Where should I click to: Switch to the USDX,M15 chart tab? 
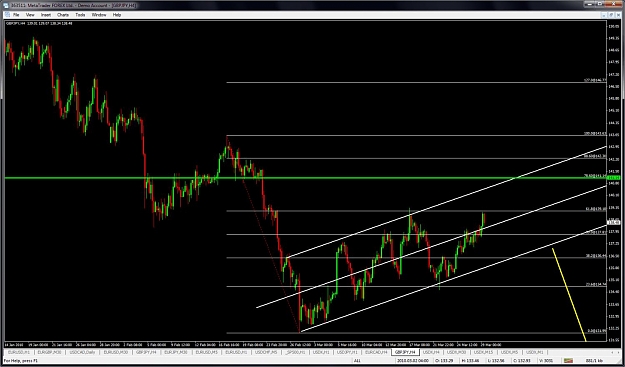pos(483,352)
